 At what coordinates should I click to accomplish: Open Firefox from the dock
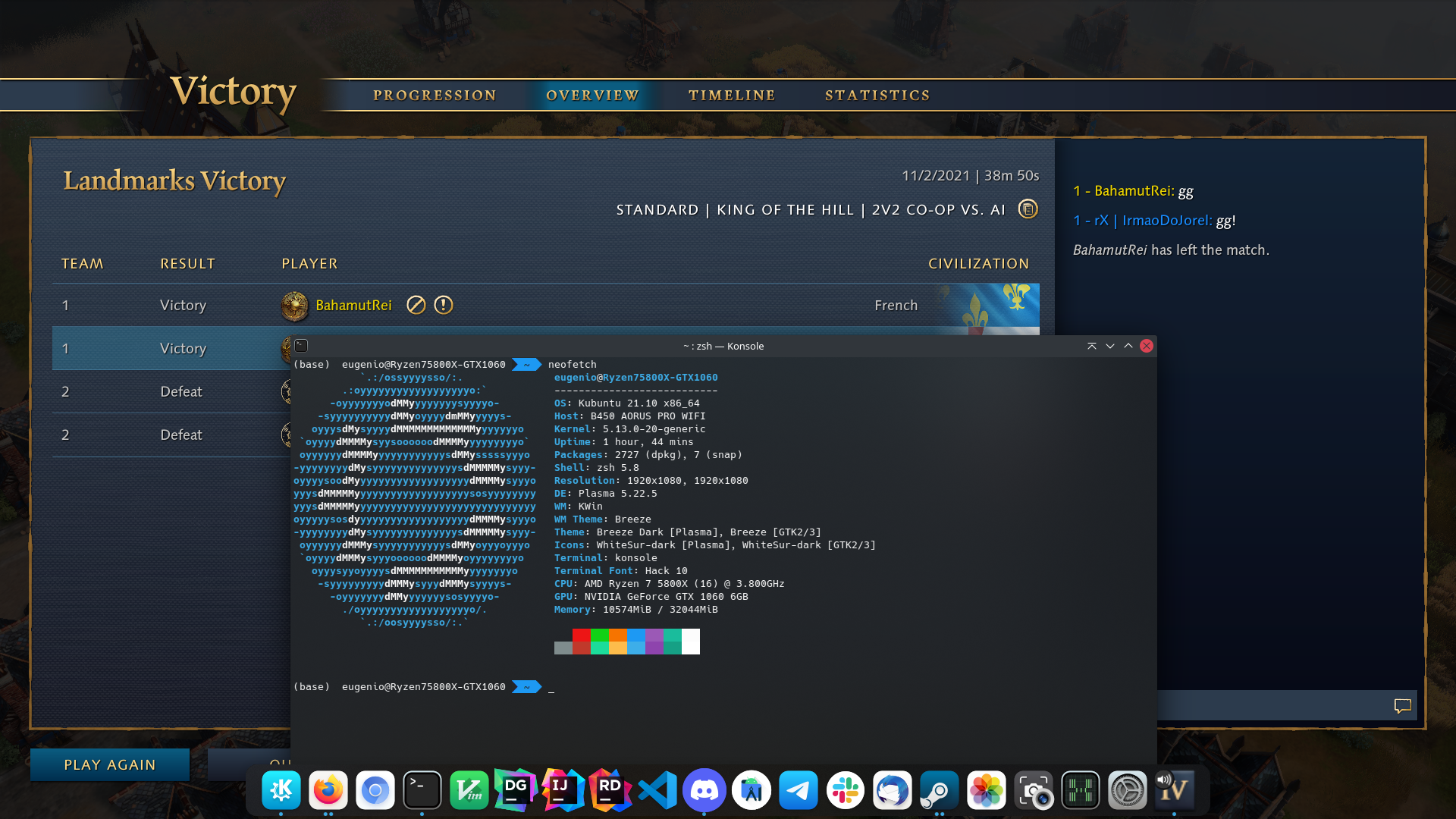click(x=328, y=790)
